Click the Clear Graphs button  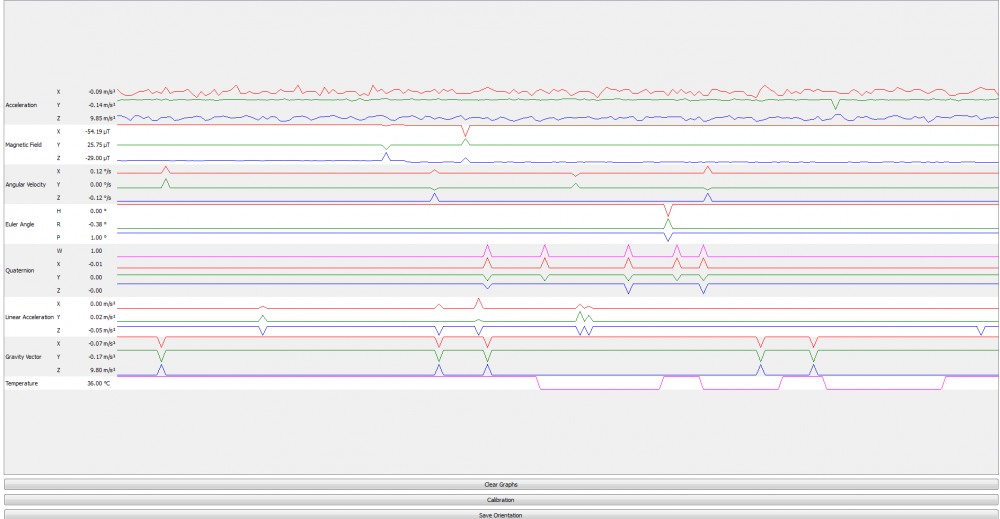pyautogui.click(x=500, y=484)
